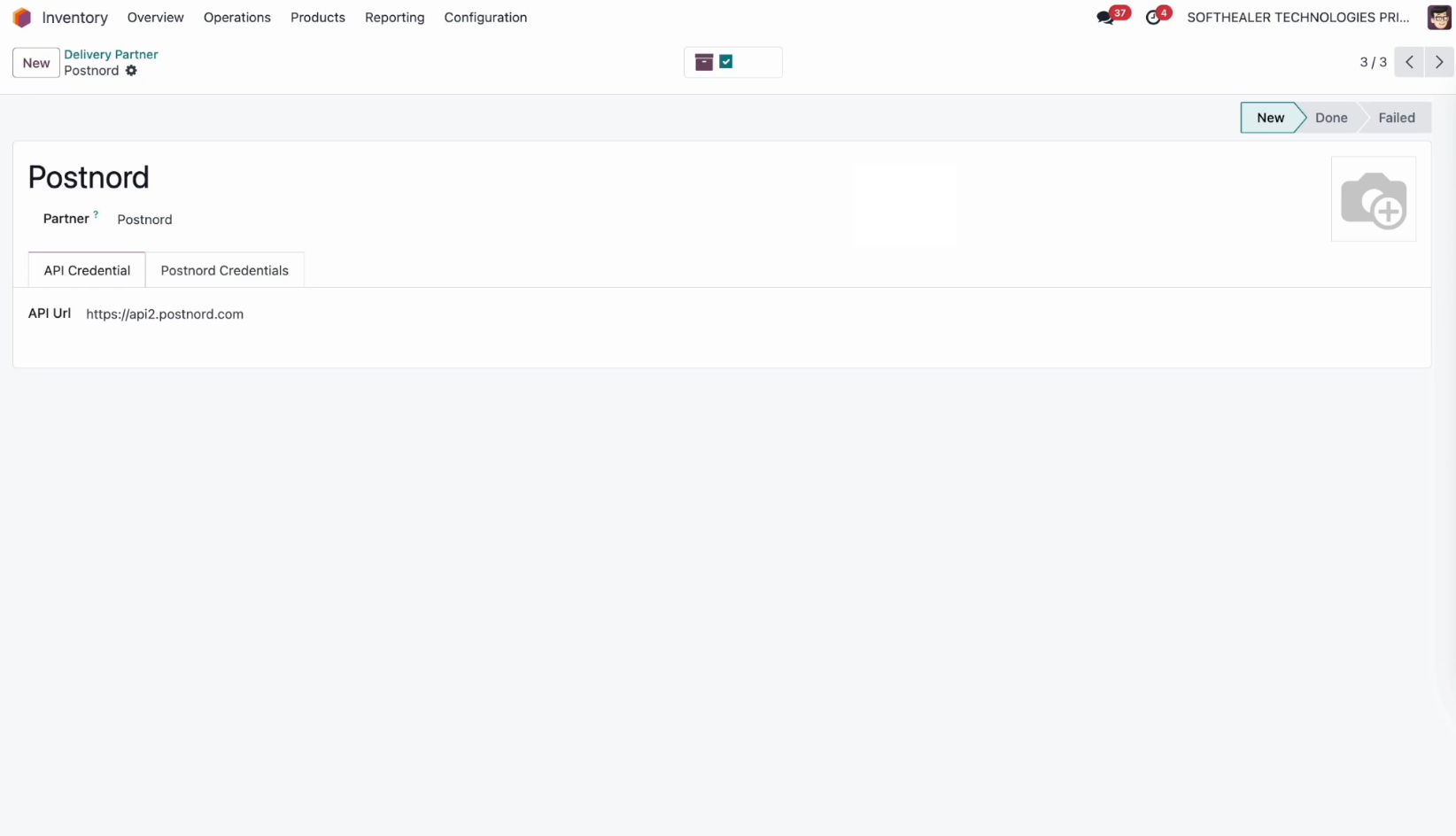Click the gear actions icon beside Postnord breadcrumb
This screenshot has height=836, width=1456.
[131, 71]
